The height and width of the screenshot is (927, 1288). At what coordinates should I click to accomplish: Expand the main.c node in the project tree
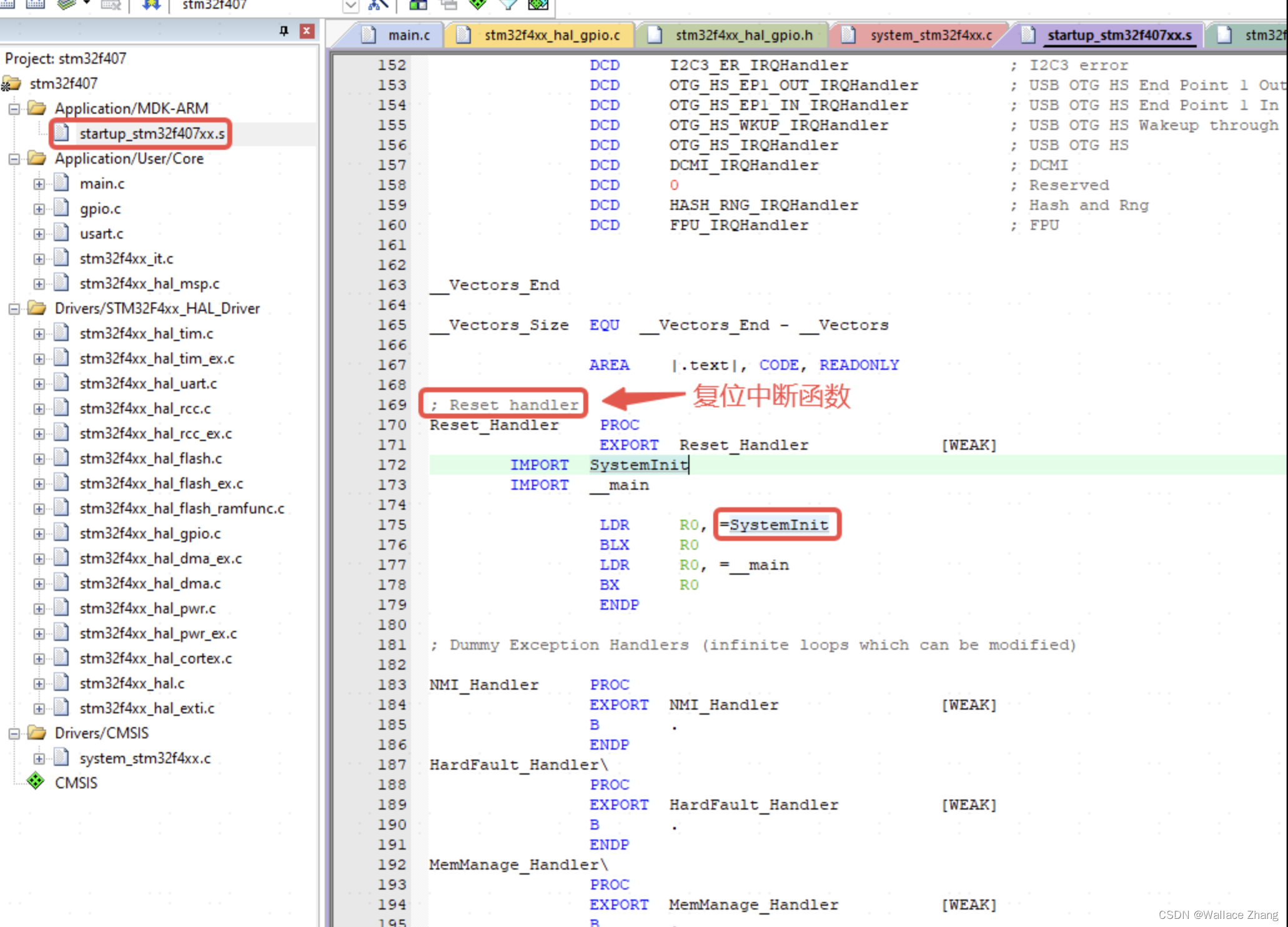[39, 184]
